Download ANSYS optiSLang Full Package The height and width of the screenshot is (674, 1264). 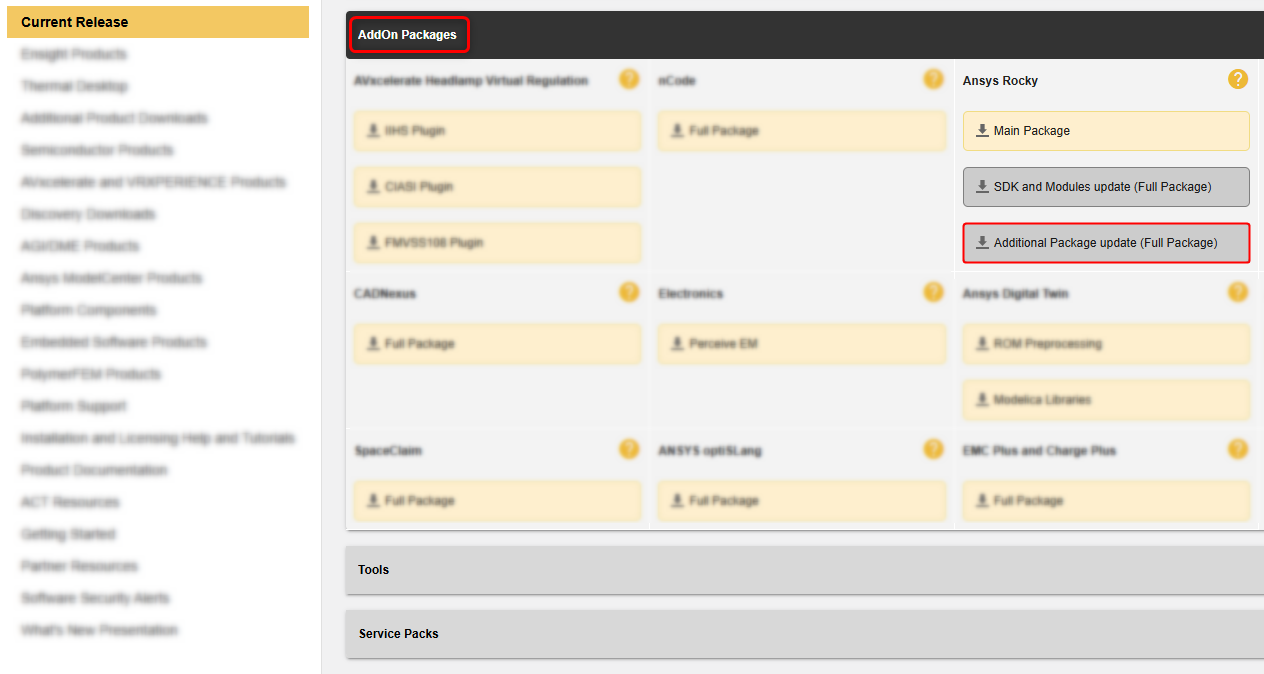pos(801,501)
